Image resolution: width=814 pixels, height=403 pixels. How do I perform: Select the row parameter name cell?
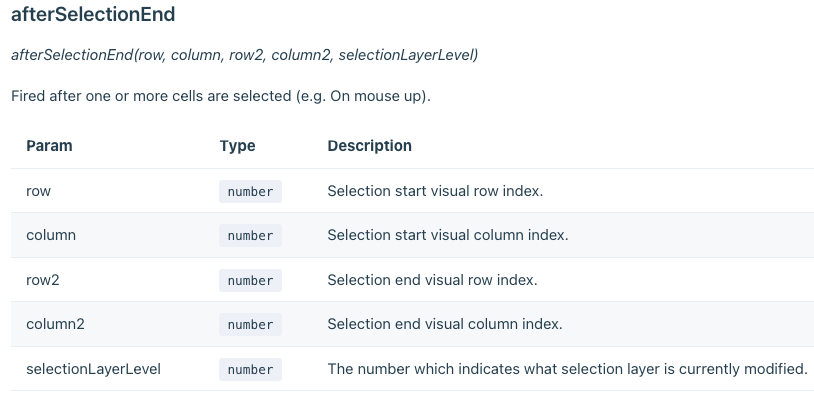pos(38,191)
